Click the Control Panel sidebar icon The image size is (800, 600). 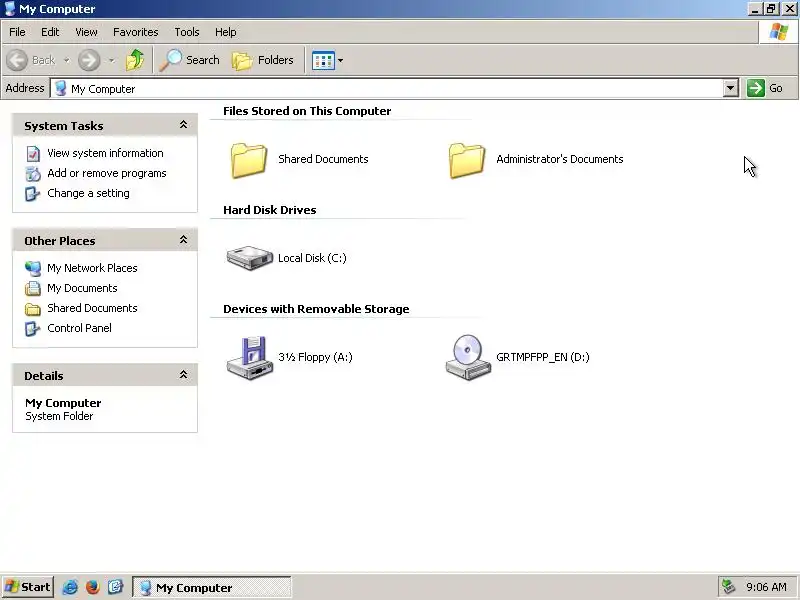point(33,329)
